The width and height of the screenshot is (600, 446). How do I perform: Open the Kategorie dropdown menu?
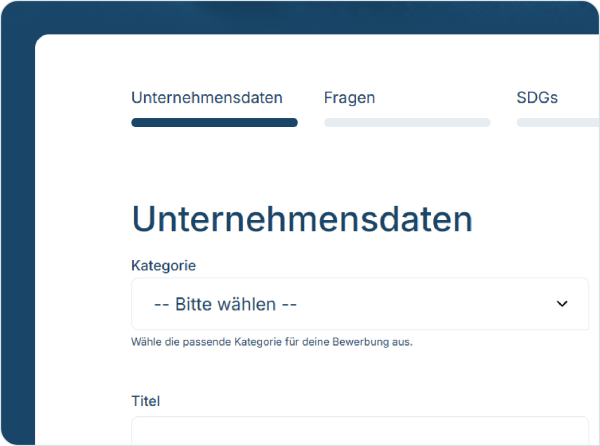360,304
